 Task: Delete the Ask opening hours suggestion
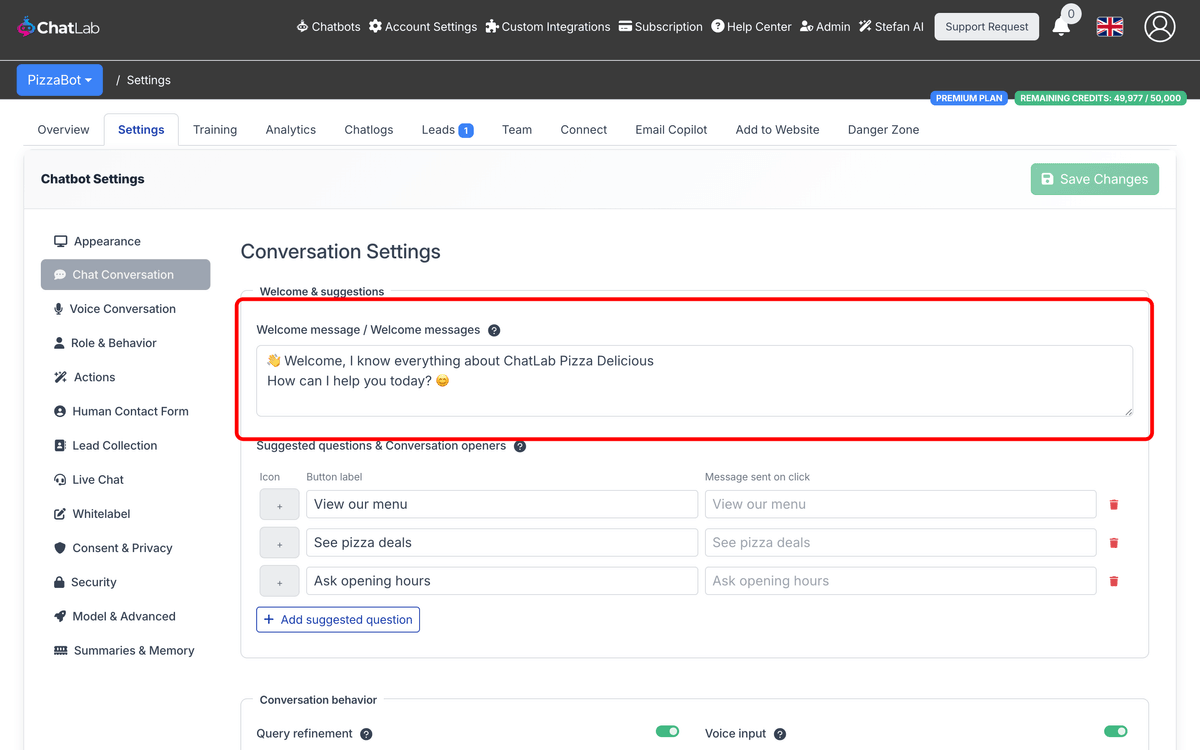pyautogui.click(x=1114, y=581)
